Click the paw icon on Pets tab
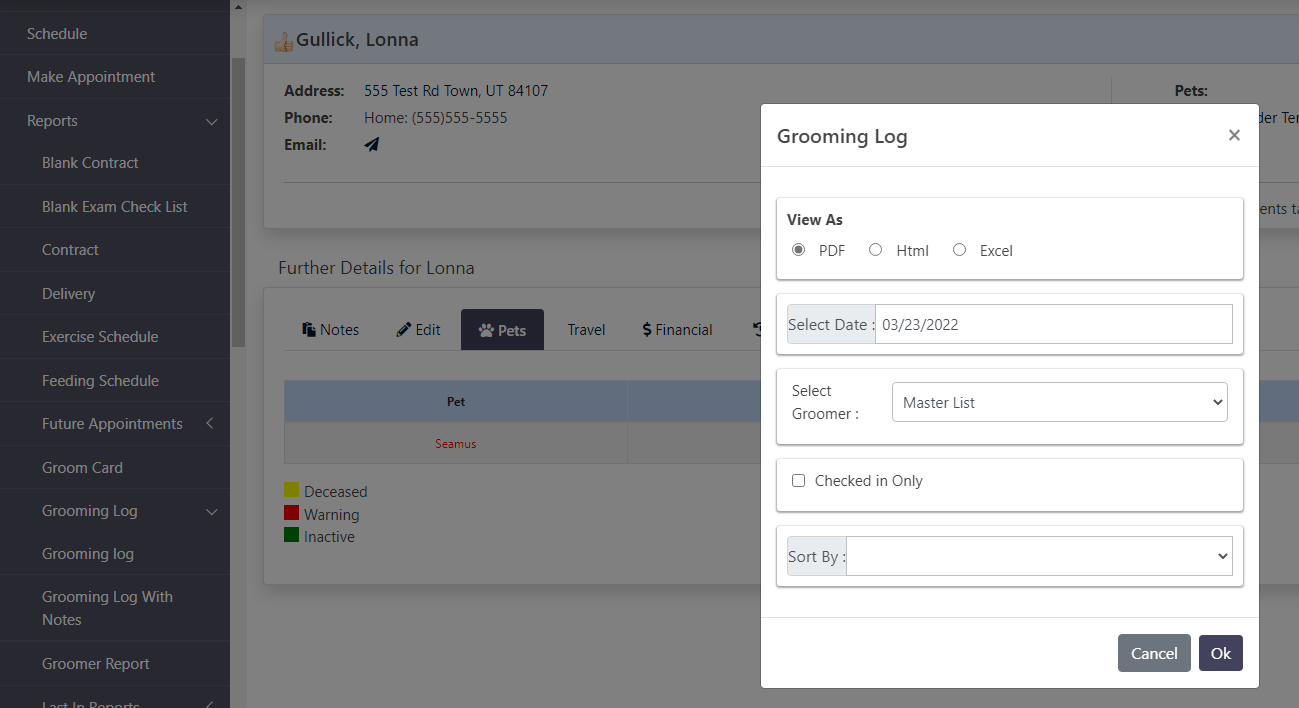Screen dimensions: 1299x708 pyautogui.click(x=486, y=330)
